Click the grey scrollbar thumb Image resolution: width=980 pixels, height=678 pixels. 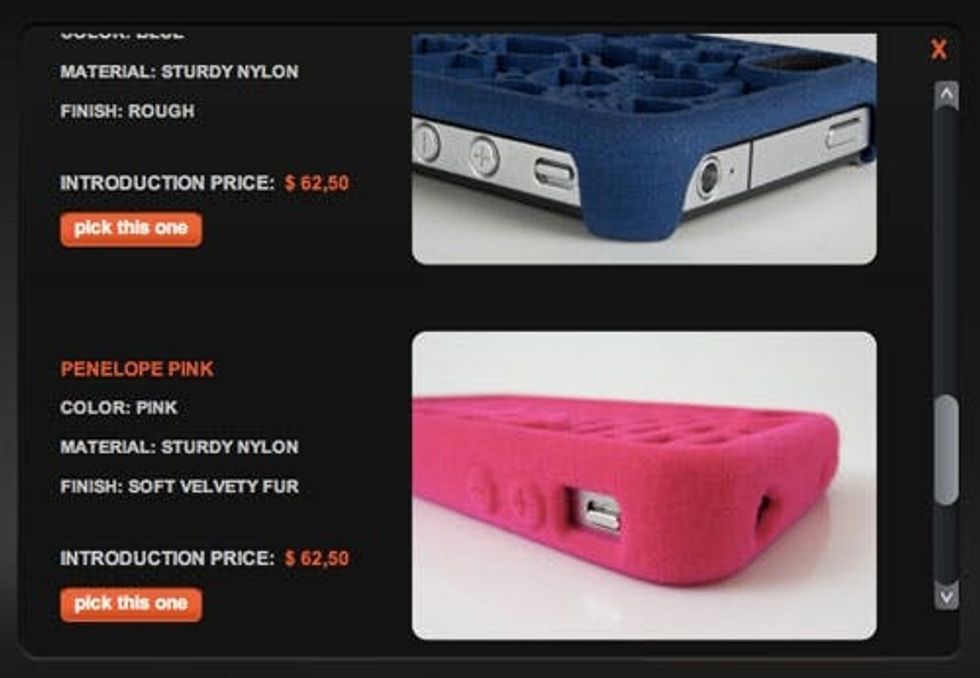[x=946, y=449]
